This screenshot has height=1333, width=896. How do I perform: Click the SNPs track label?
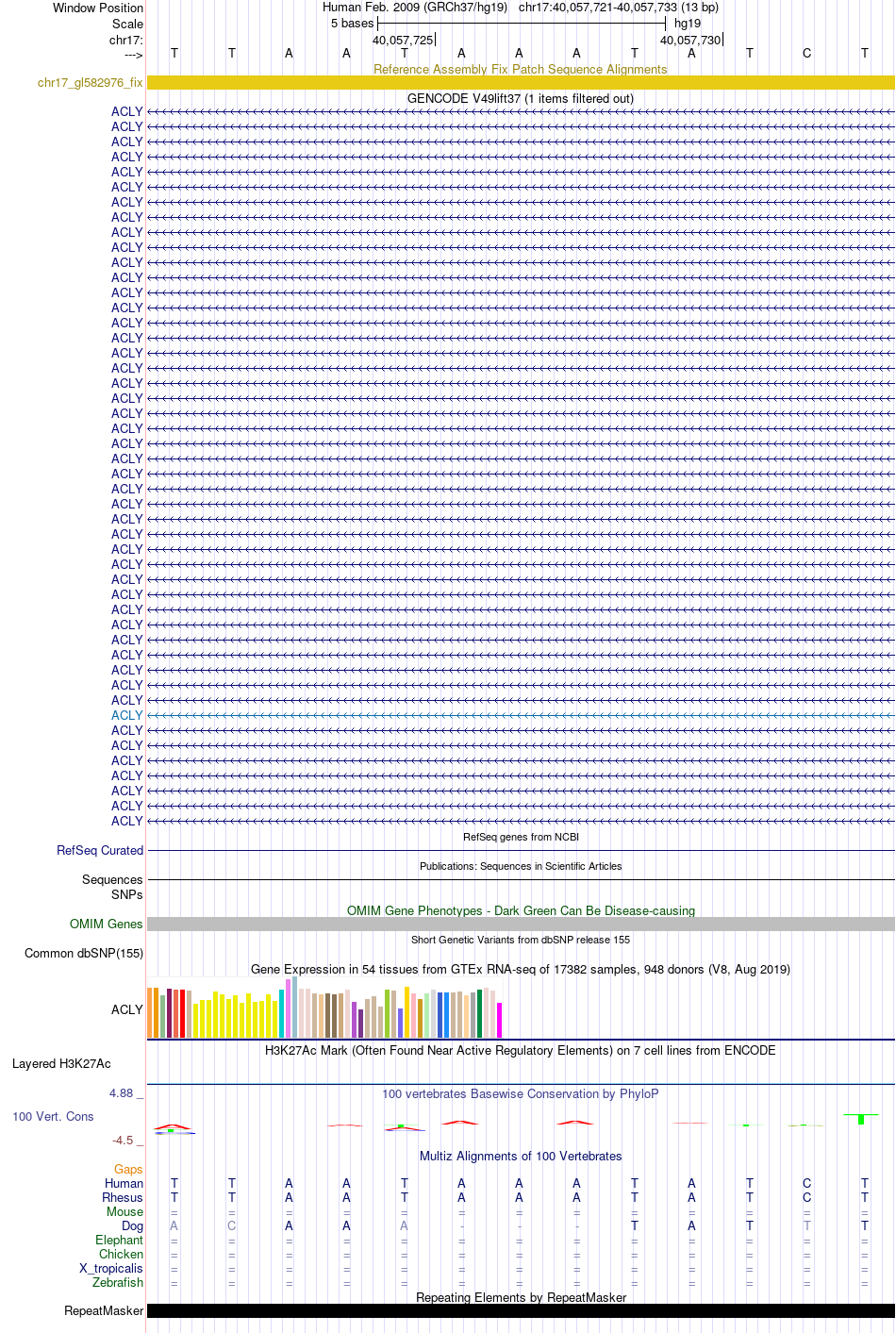(126, 894)
